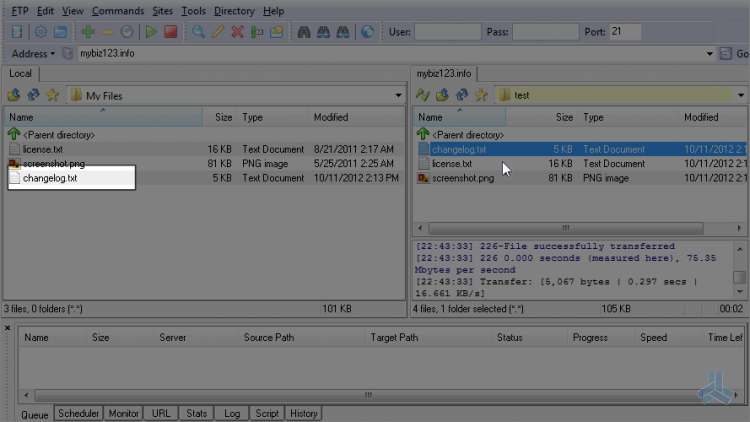Viewport: 750px width, 422px height.
Task: Click the yellow minus remove-from-queue icon
Action: click(107, 32)
